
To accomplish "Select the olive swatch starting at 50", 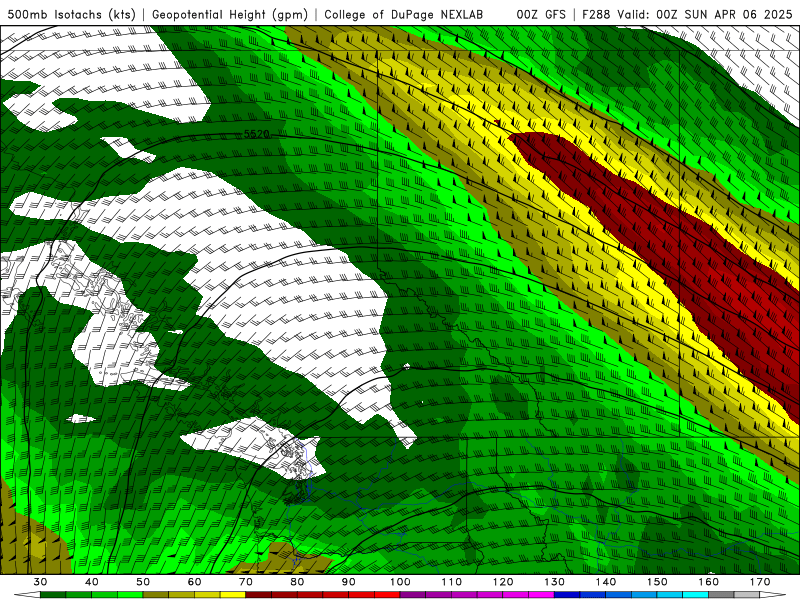I will coord(156,595).
